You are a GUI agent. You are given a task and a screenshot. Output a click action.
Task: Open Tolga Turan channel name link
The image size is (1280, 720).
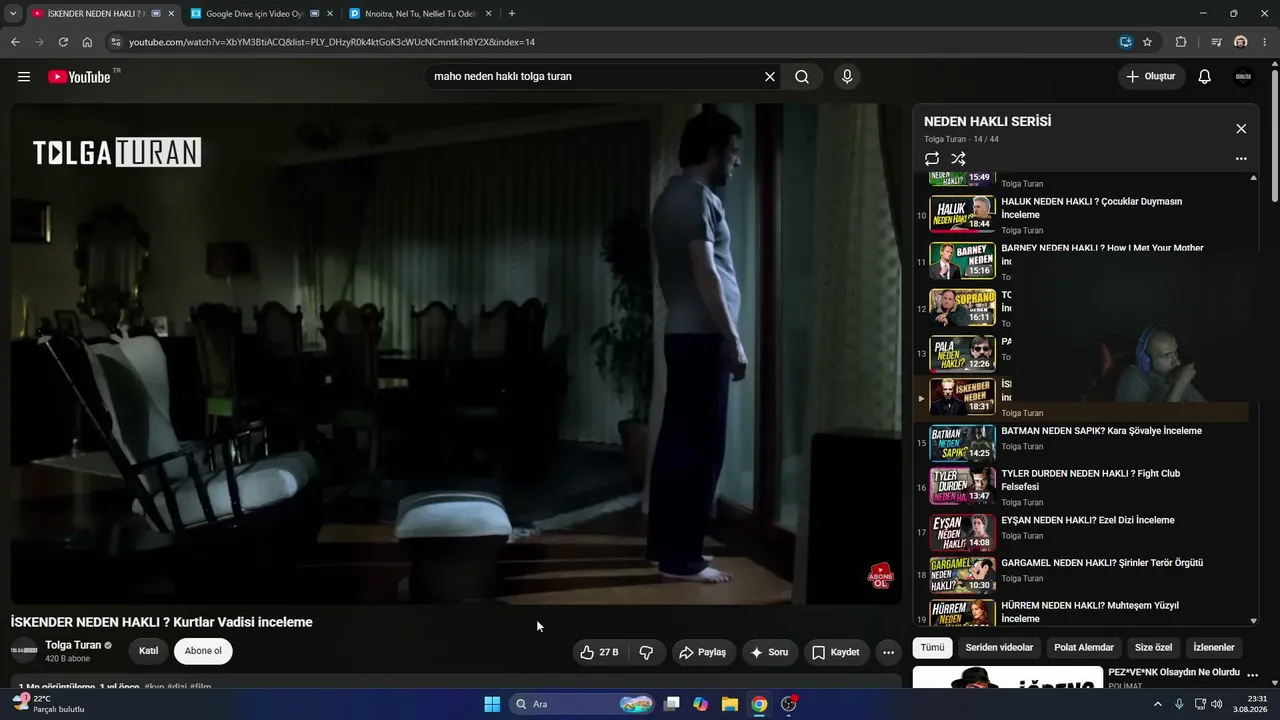pos(73,645)
